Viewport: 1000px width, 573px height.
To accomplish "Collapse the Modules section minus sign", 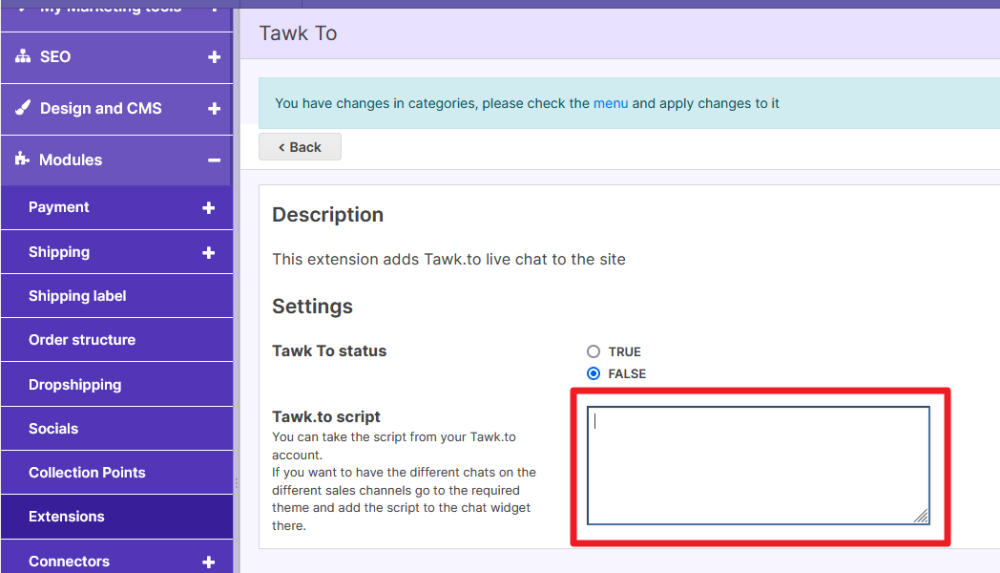I will pyautogui.click(x=214, y=160).
